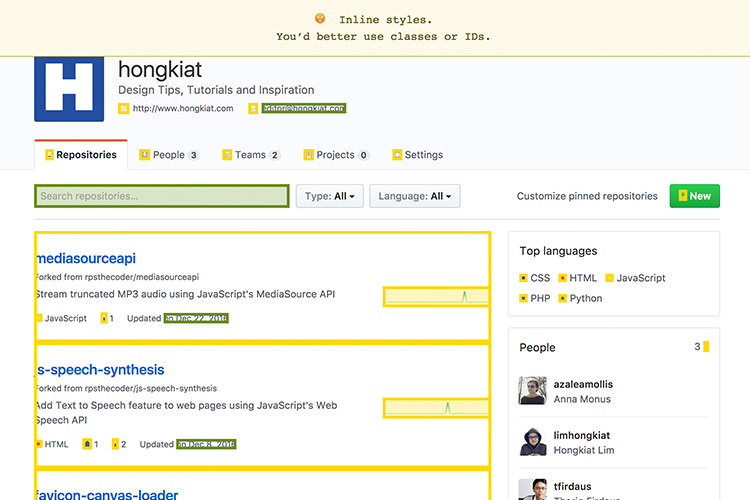
Task: Expand the Language: All dropdown
Action: click(x=415, y=196)
